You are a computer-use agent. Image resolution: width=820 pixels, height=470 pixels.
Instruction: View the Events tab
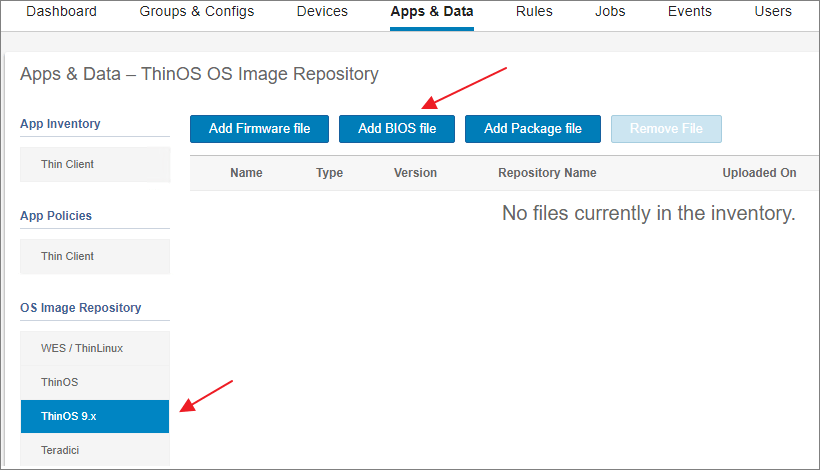690,12
